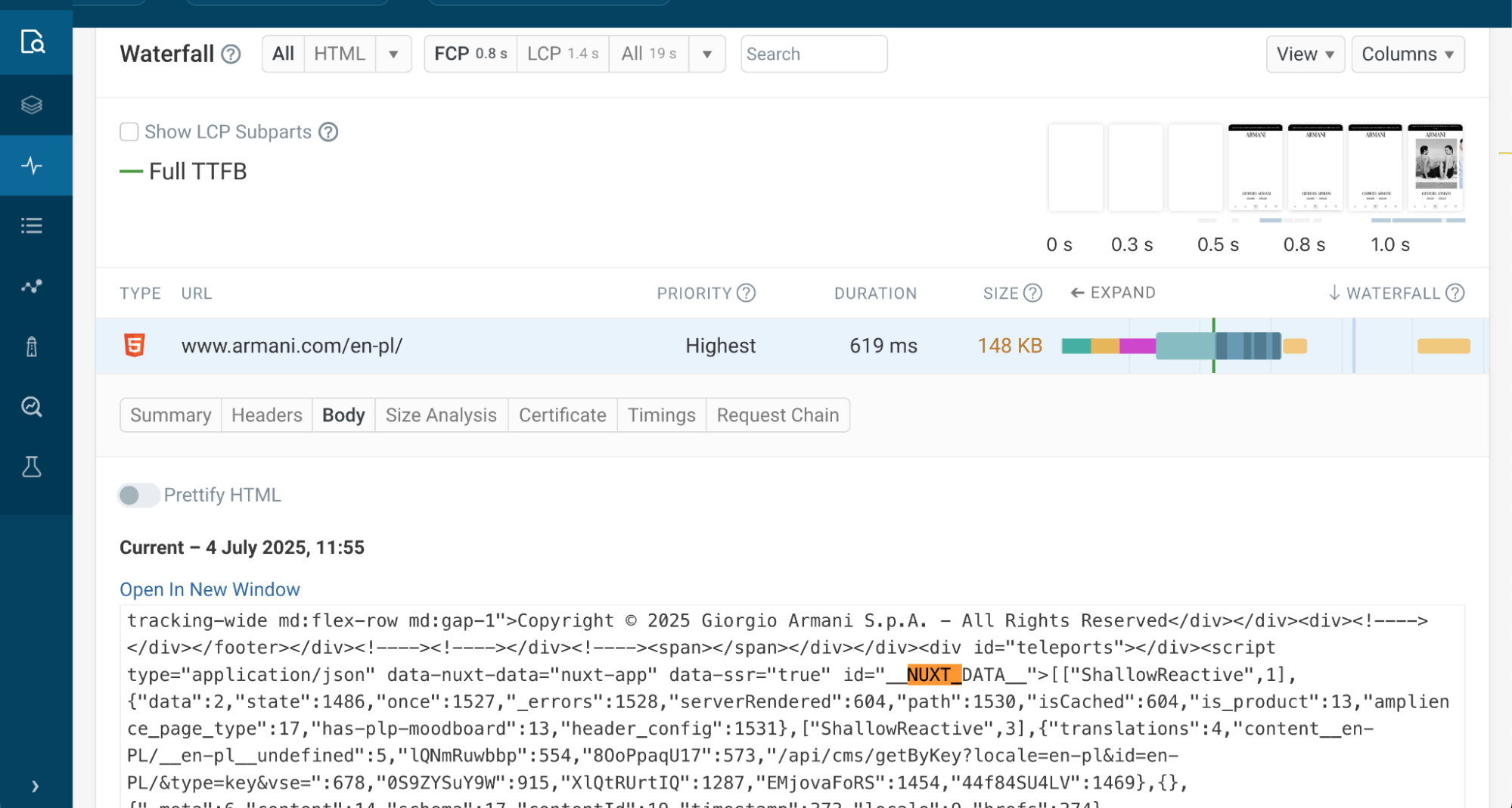The image size is (1512, 808).
Task: Click the Type column header
Action: point(140,294)
